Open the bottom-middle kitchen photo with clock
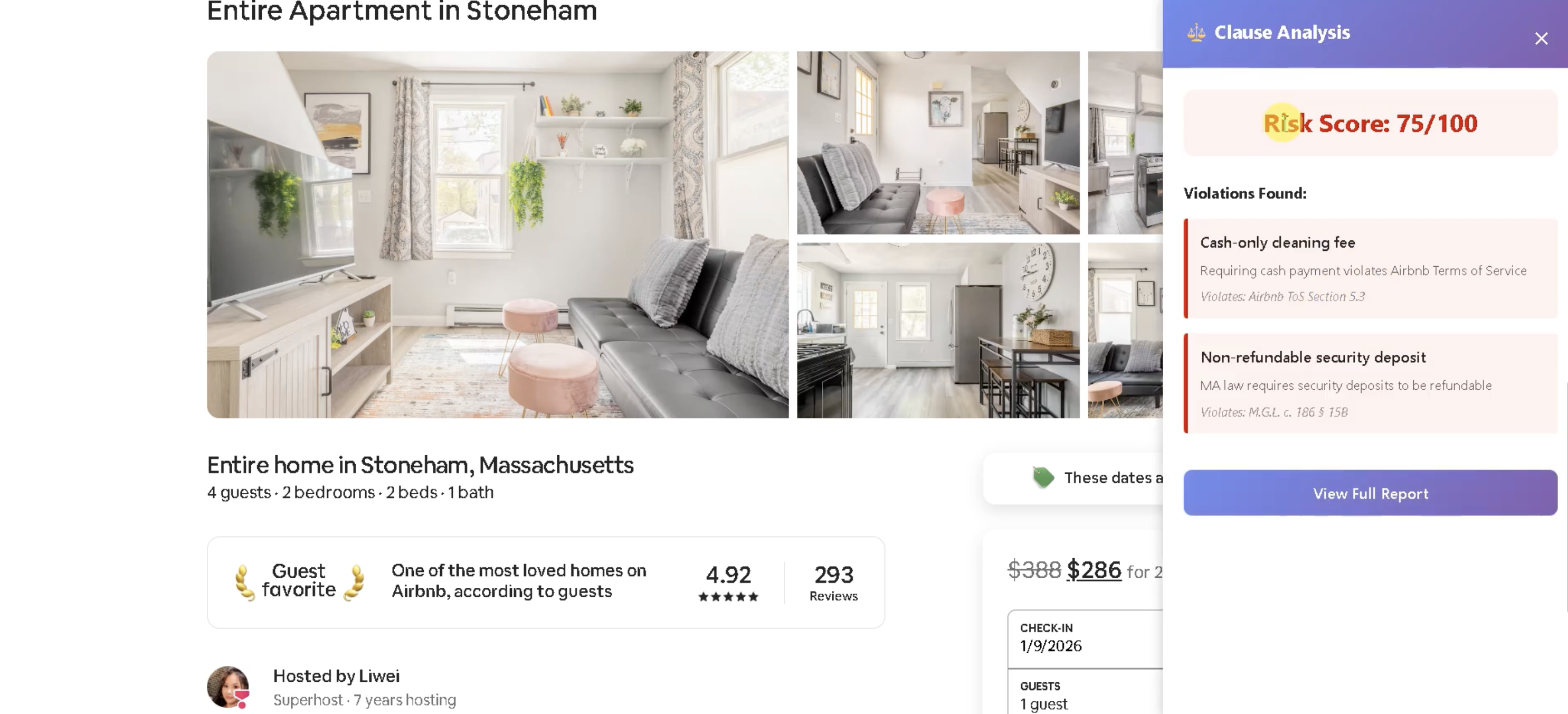The width and height of the screenshot is (1568, 714). (938, 331)
